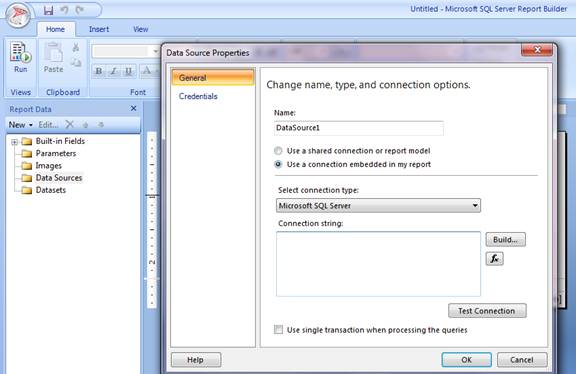Viewport: 576px width, 374px height.
Task: Click the Test Connection button
Action: [x=487, y=311]
